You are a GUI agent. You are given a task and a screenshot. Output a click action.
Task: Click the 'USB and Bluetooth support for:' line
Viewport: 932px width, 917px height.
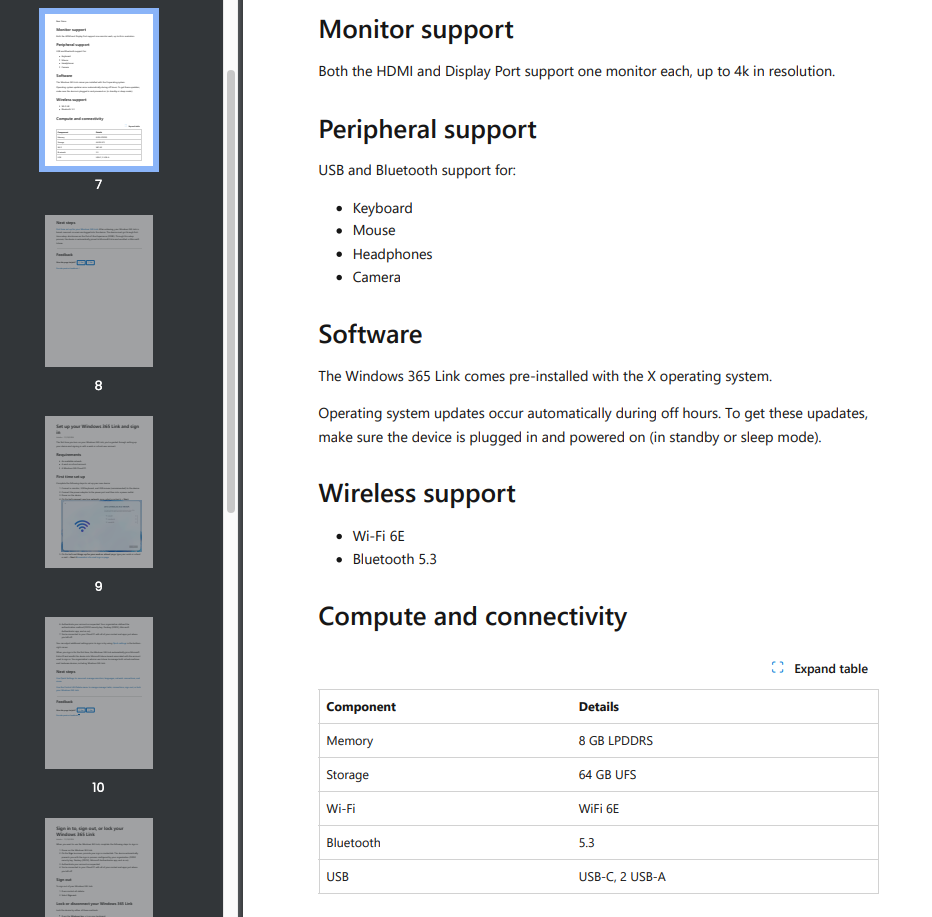coord(417,171)
